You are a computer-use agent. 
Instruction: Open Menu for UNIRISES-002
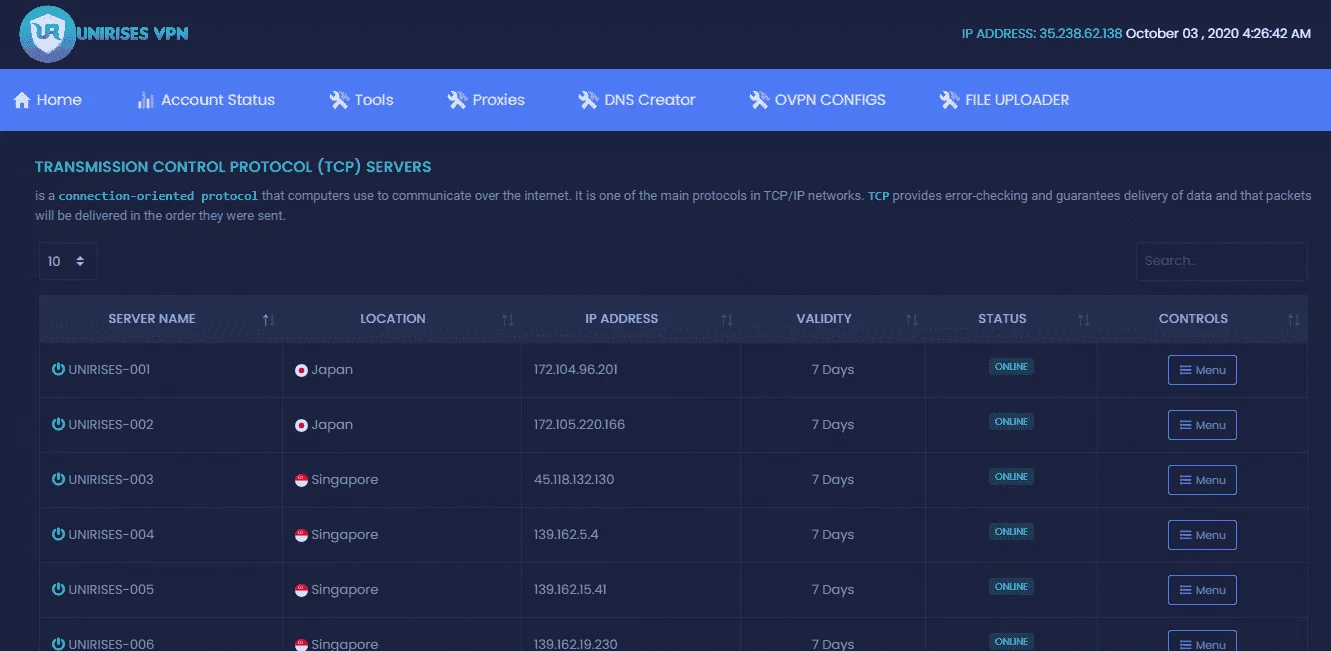(x=1202, y=425)
